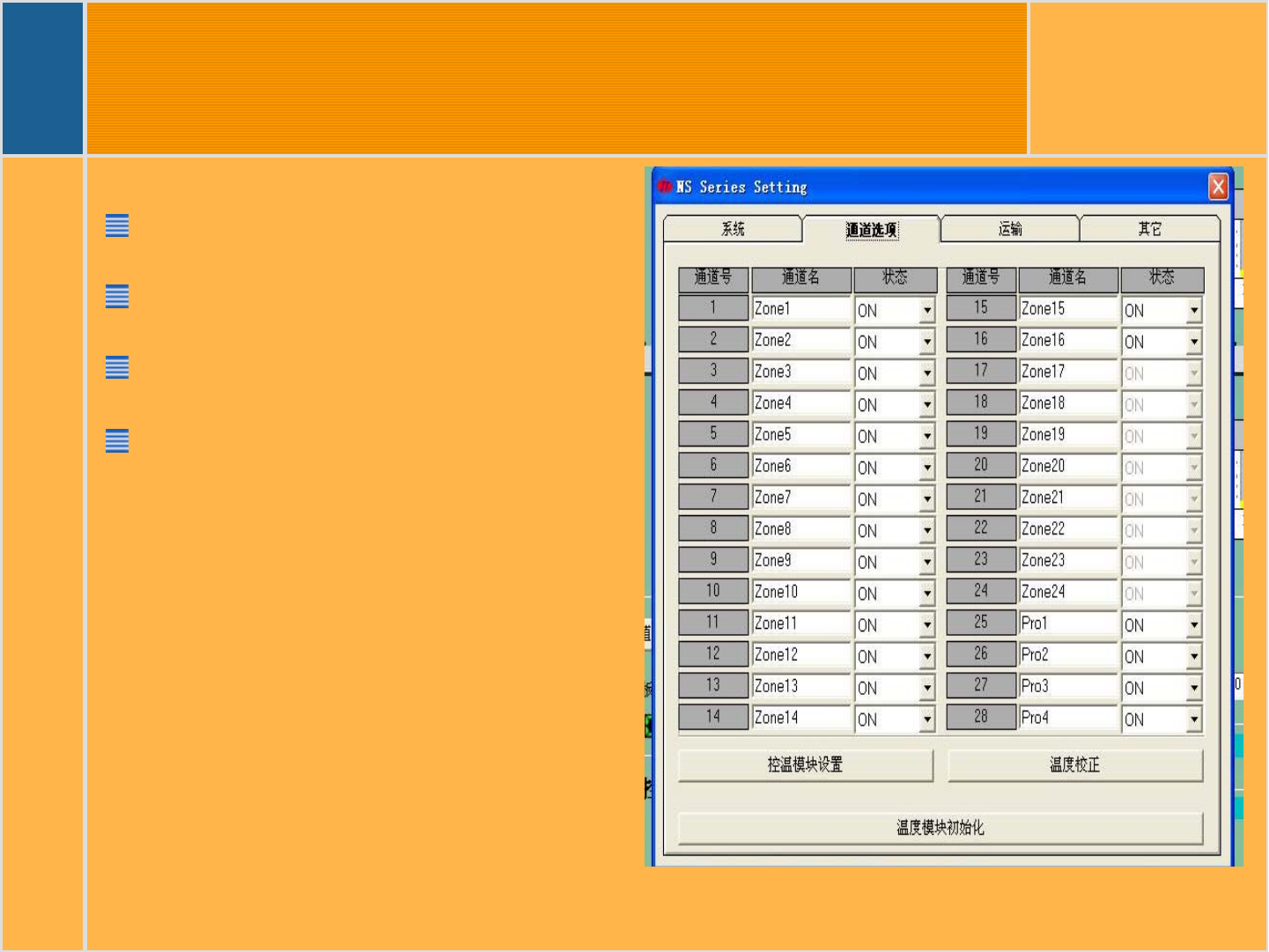
Task: Click channel number 1 cell
Action: 713,307
